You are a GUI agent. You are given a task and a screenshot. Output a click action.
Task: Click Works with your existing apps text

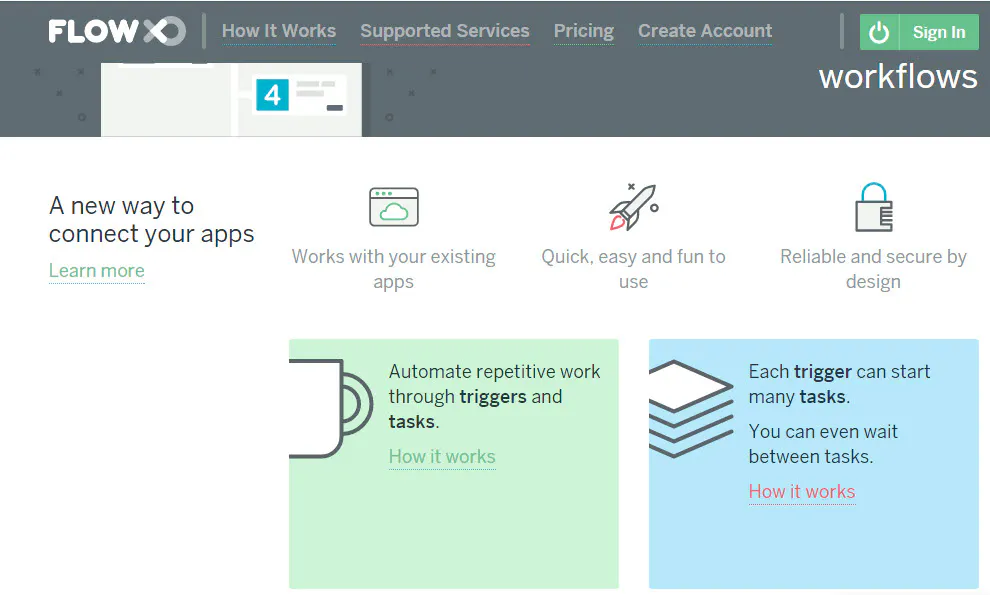(x=393, y=269)
